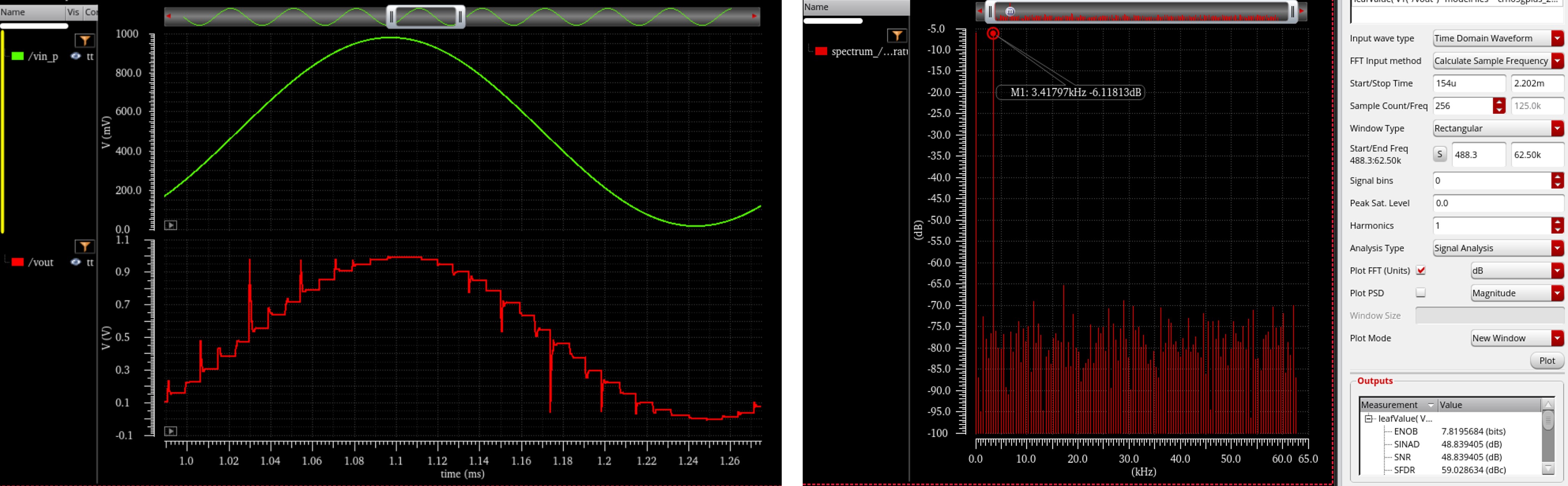Click the filter icon in the spectrum legend
The height and width of the screenshot is (486, 1568).
pyautogui.click(x=896, y=35)
